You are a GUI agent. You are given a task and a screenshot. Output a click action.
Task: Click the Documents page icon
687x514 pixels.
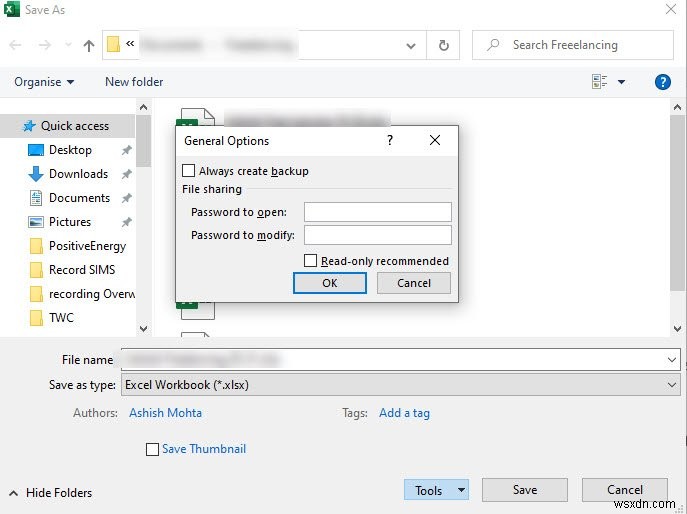36,198
